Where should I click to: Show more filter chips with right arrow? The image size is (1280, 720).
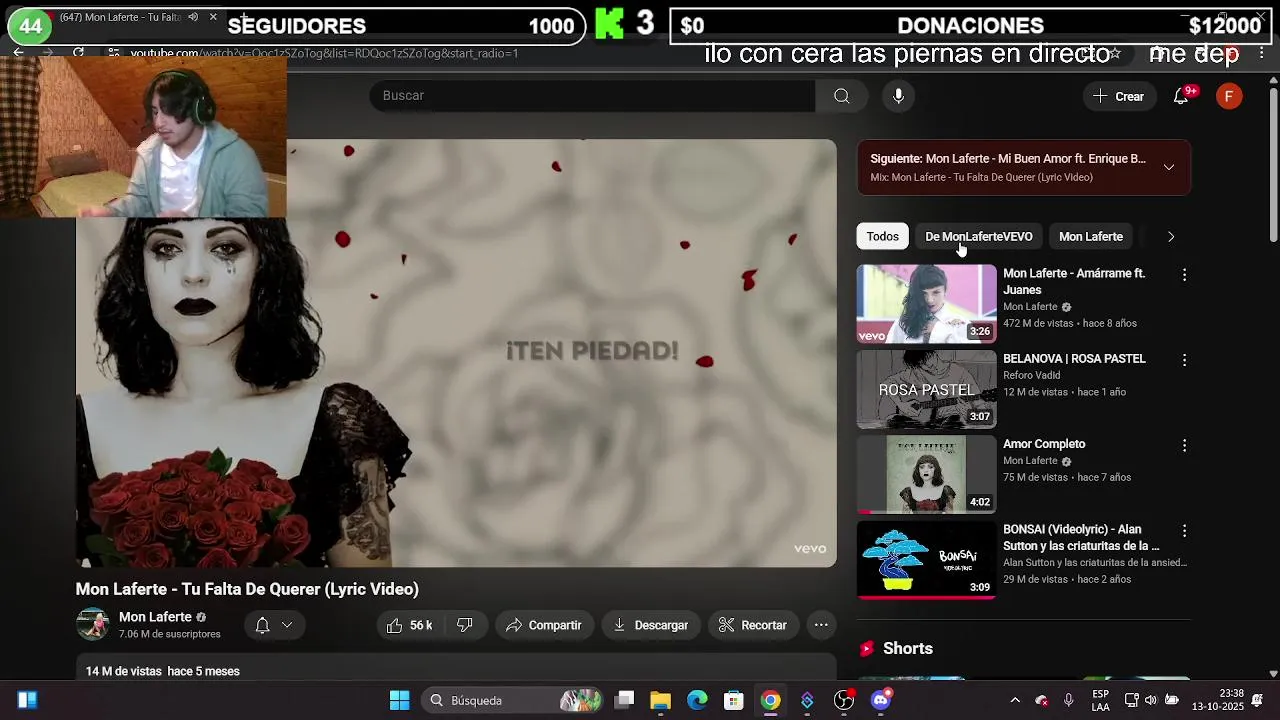tap(1171, 237)
